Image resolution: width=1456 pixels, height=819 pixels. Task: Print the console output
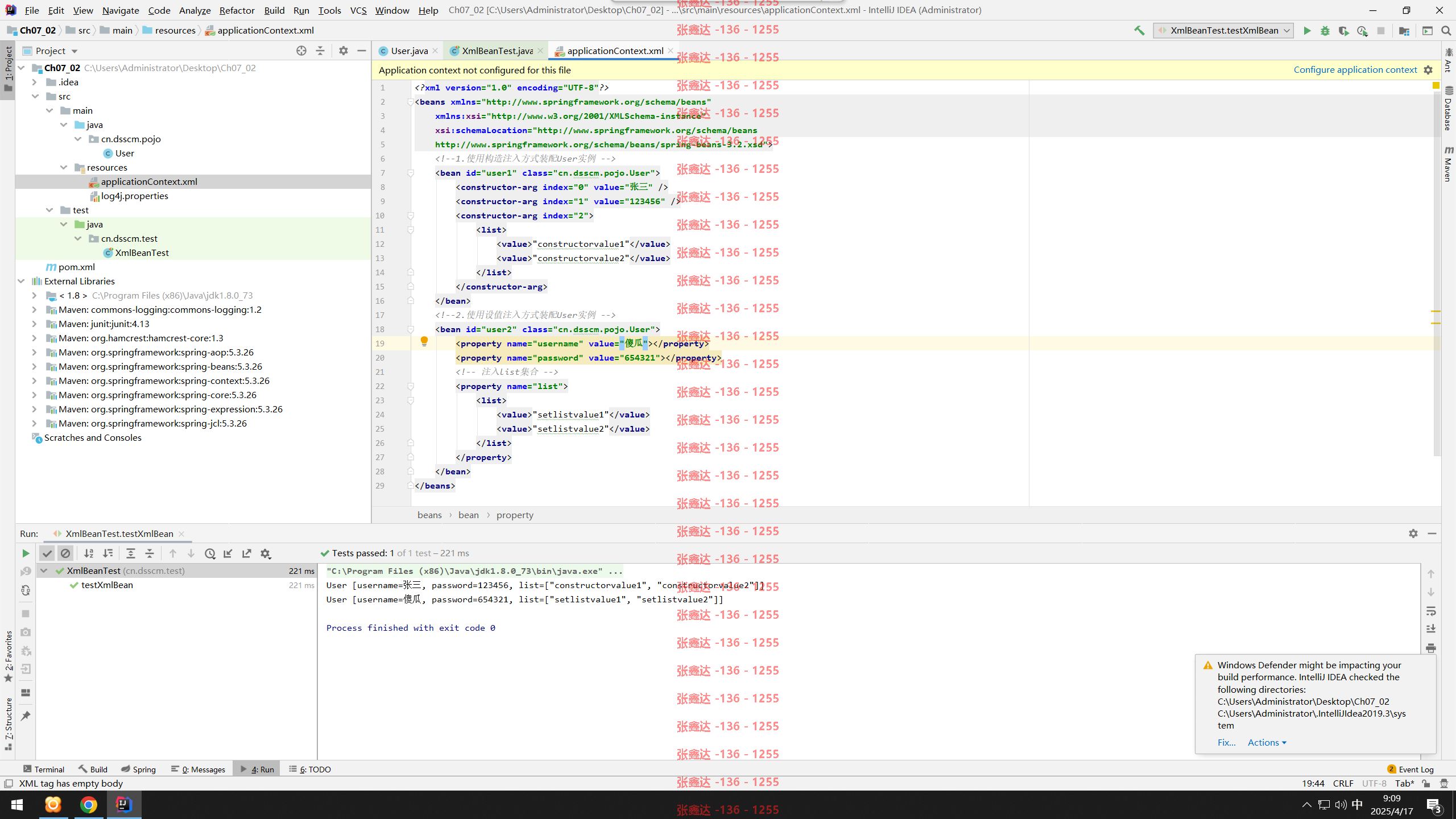[1431, 648]
